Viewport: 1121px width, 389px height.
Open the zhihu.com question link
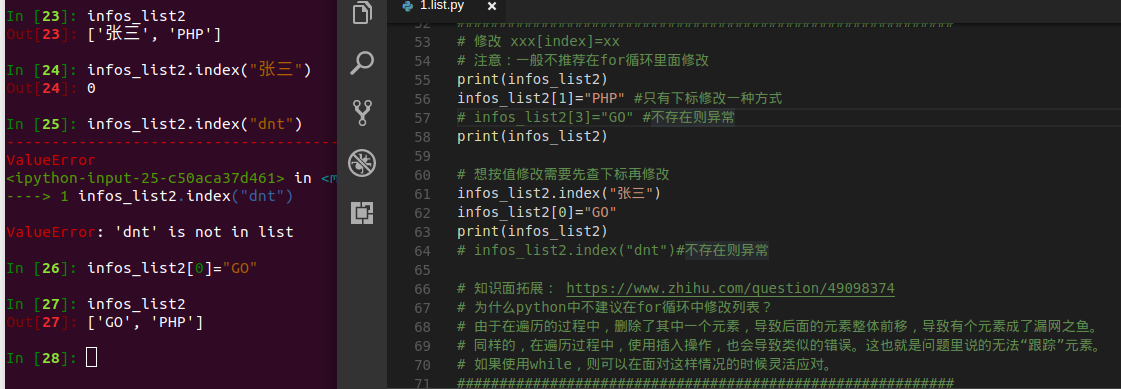[730, 288]
